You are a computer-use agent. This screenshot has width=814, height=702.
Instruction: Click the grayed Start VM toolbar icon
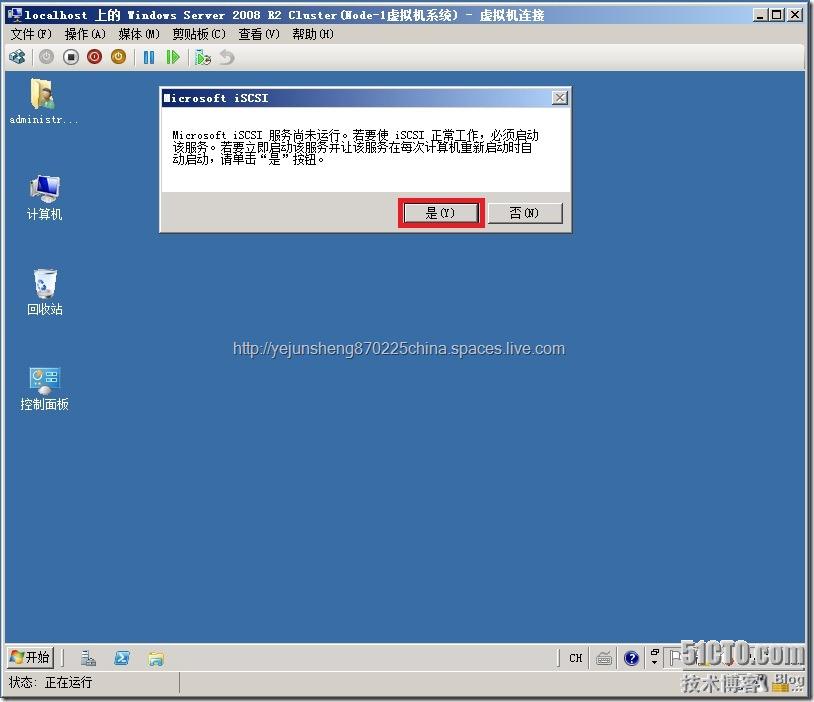pyautogui.click(x=46, y=57)
